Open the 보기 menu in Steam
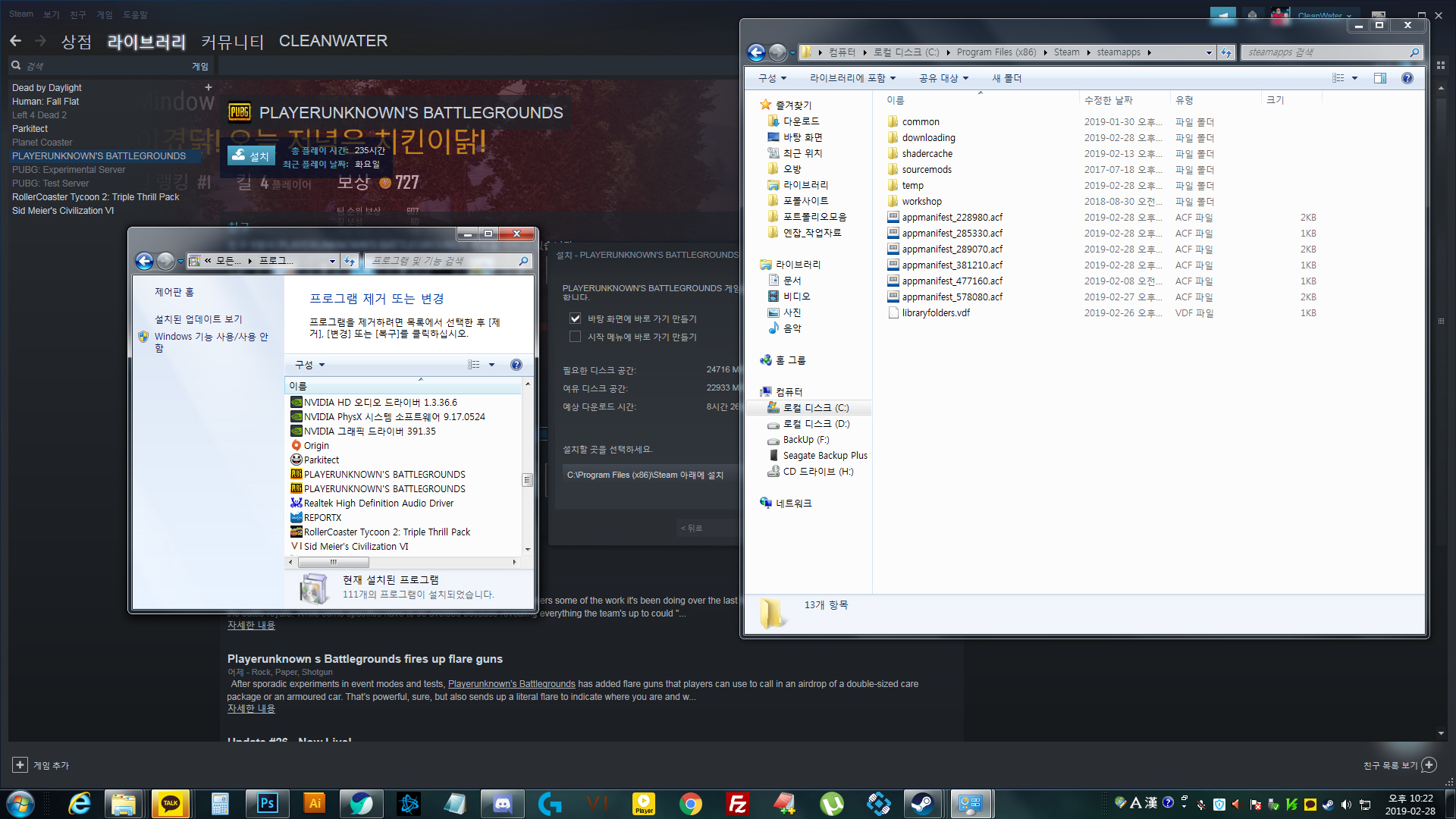The width and height of the screenshot is (1456, 819). click(x=52, y=14)
